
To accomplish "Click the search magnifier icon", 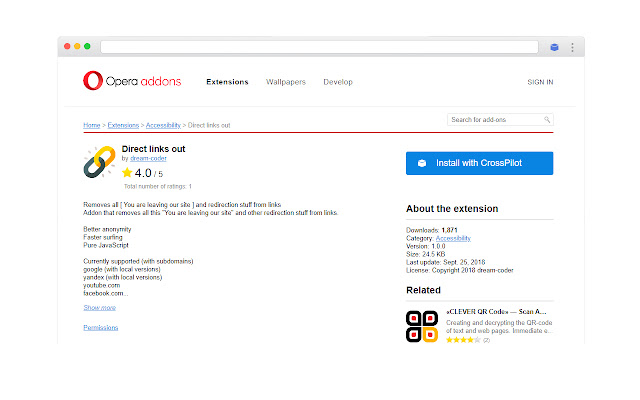I will click(547, 120).
